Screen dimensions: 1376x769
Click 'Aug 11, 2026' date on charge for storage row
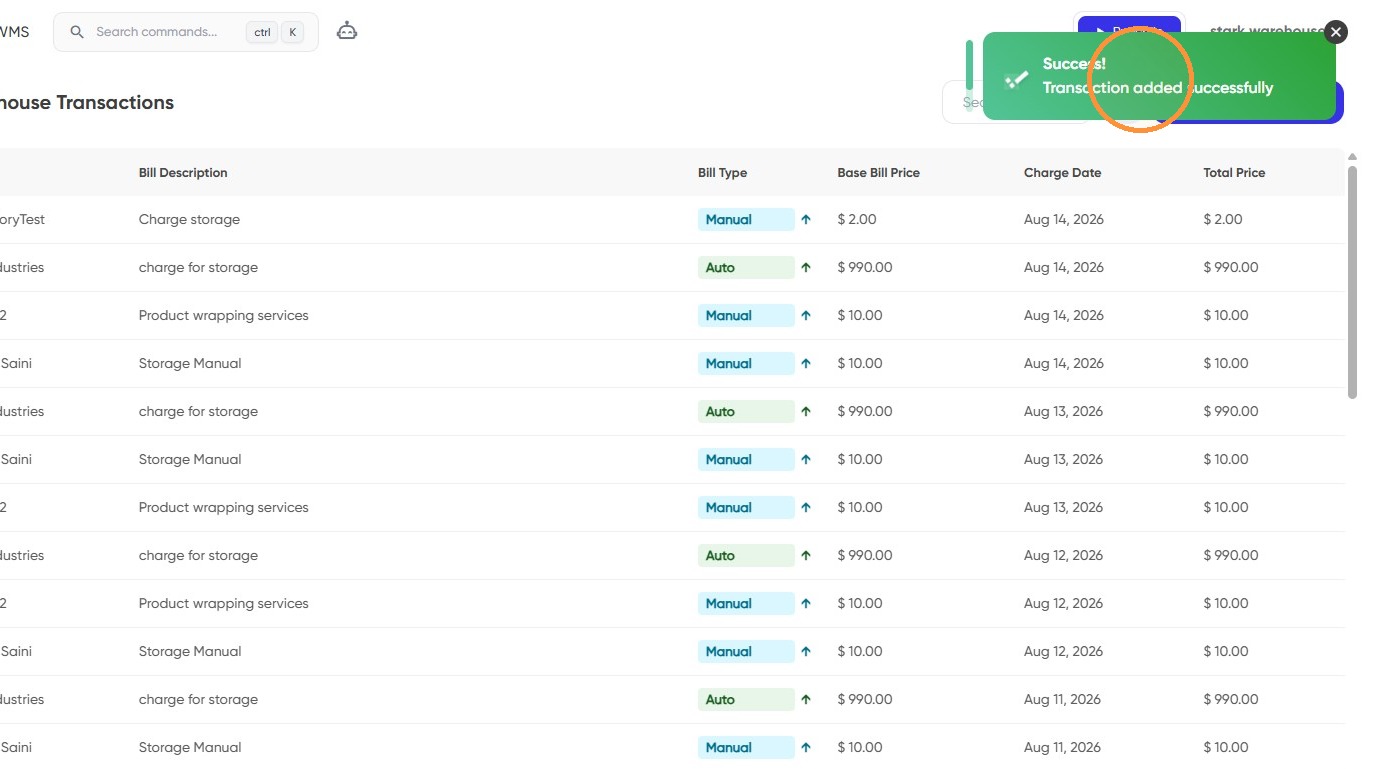point(1063,699)
